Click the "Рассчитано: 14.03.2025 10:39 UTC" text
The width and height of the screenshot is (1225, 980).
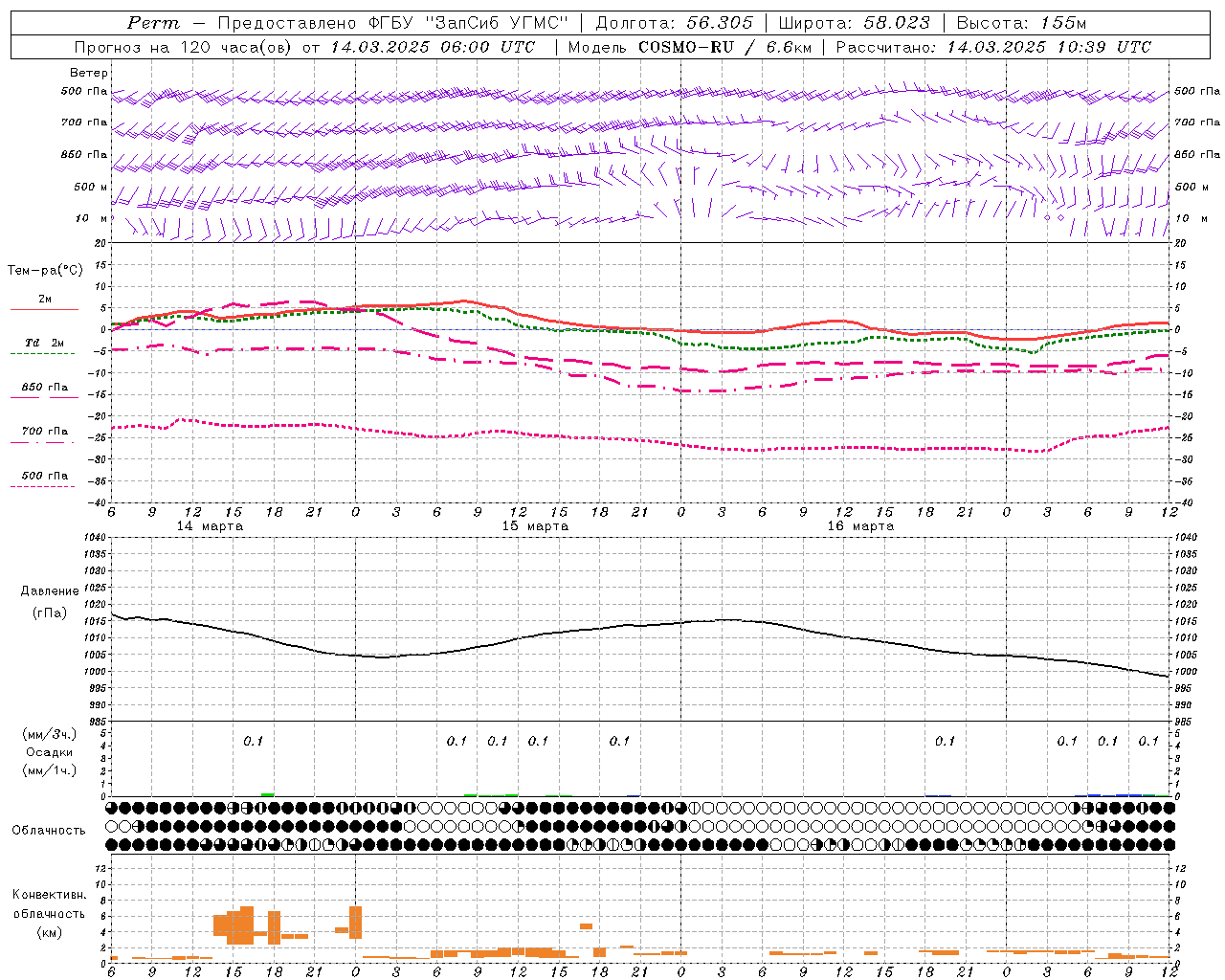[993, 47]
